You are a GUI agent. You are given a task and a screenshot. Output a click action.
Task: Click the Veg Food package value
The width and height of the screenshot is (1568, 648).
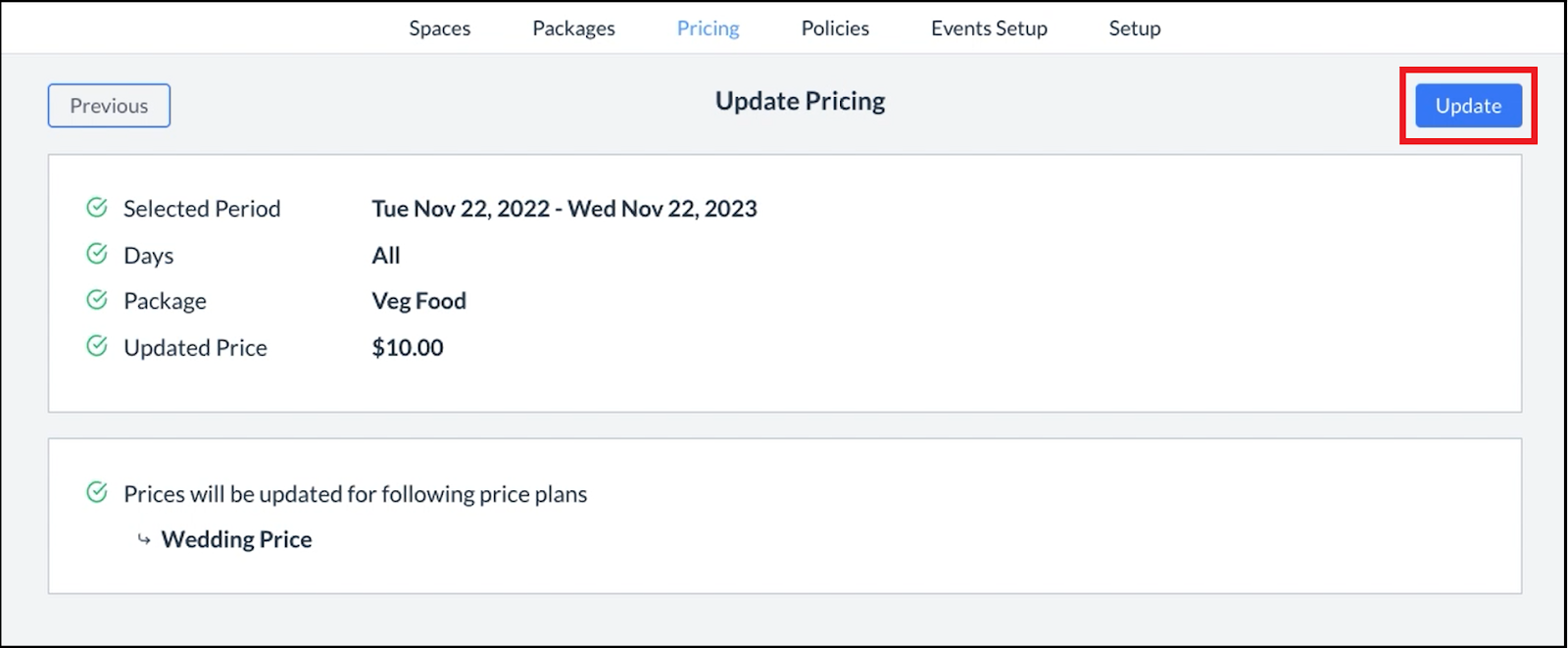tap(418, 301)
